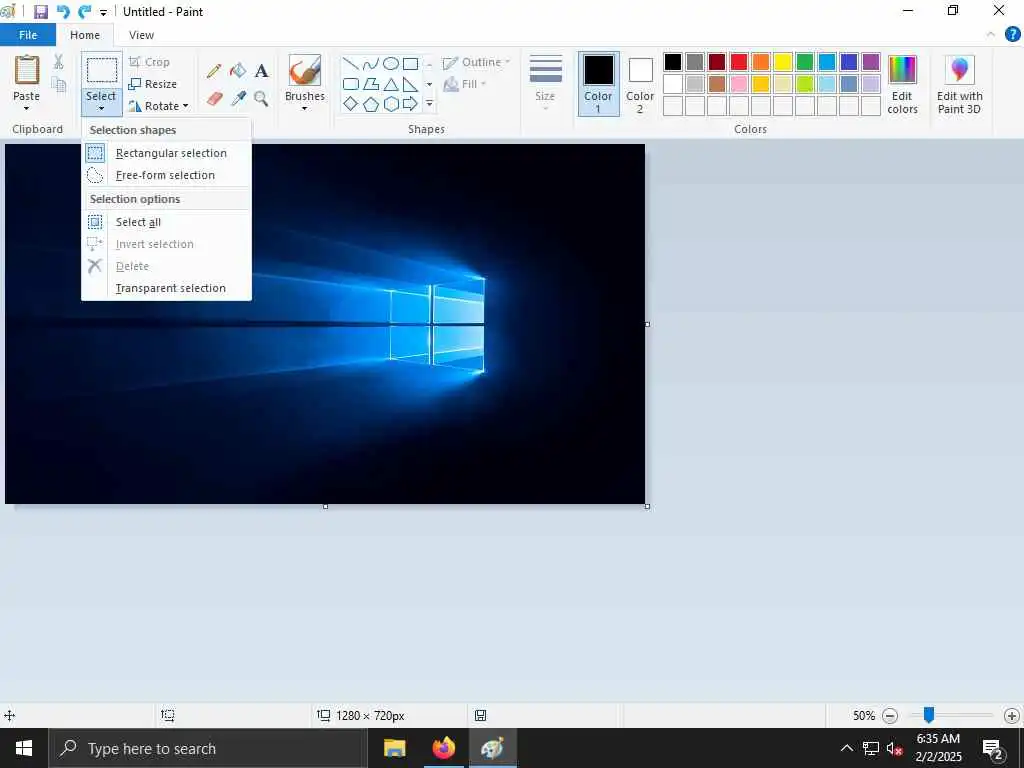Choose the Rectangle shape
This screenshot has width=1024, height=768.
pos(410,64)
